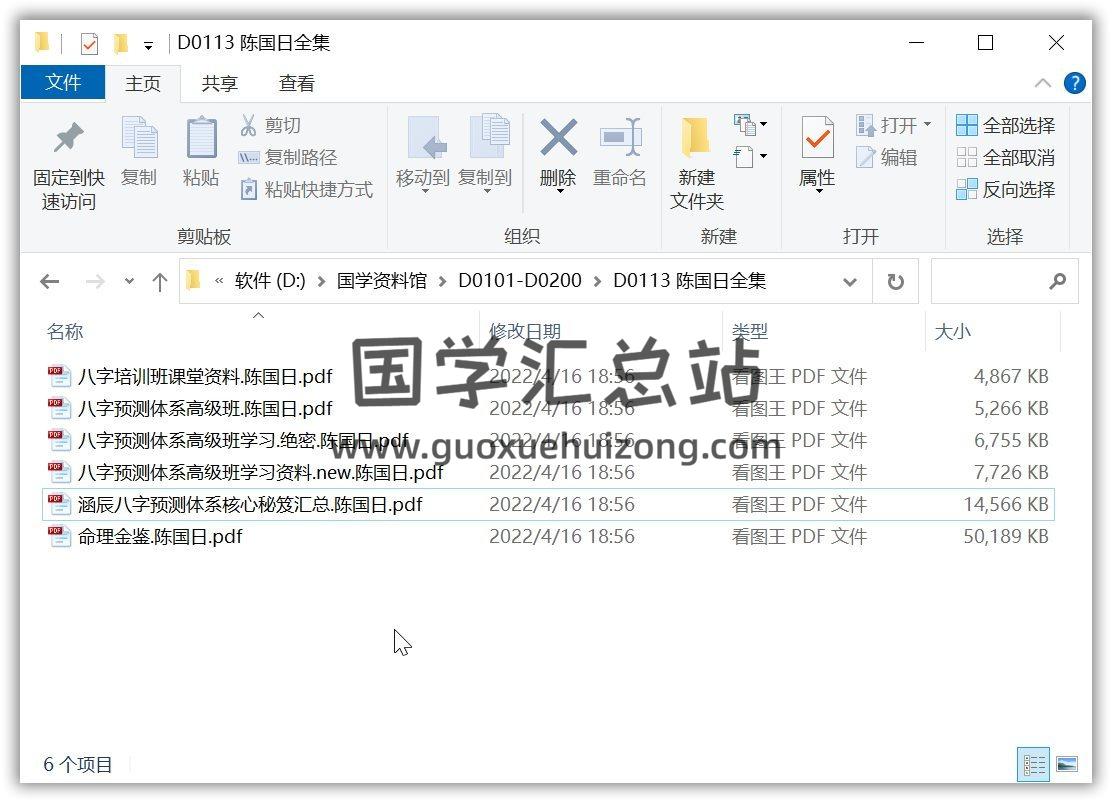Switch to the 共享 ribbon tab
The height and width of the screenshot is (803, 1112).
[219, 83]
